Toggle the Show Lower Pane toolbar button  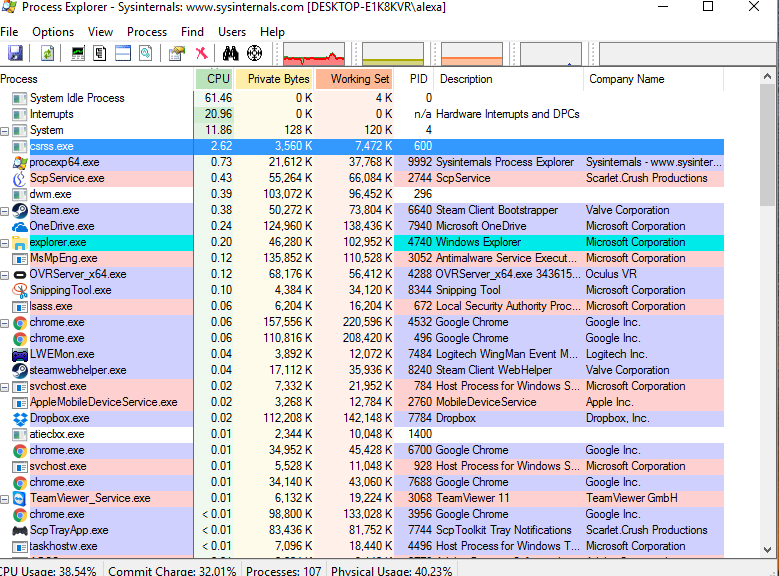[x=123, y=53]
